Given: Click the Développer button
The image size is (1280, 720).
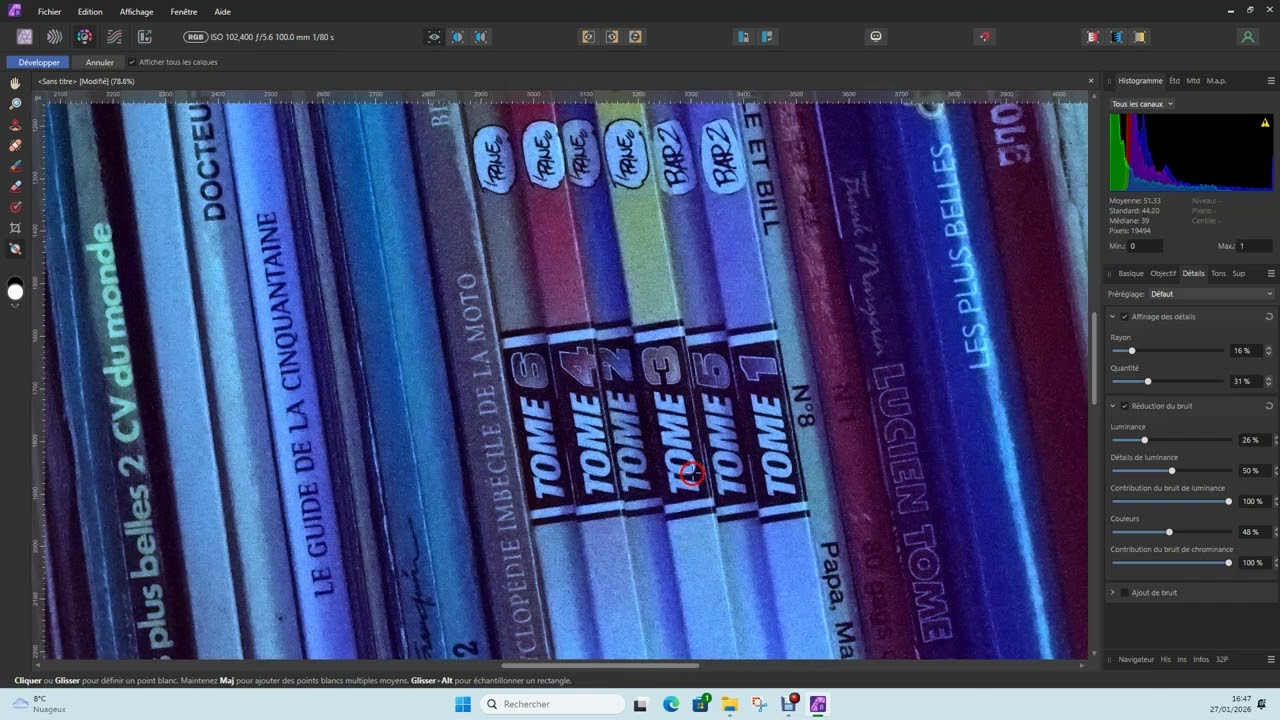Looking at the screenshot, I should [x=39, y=62].
